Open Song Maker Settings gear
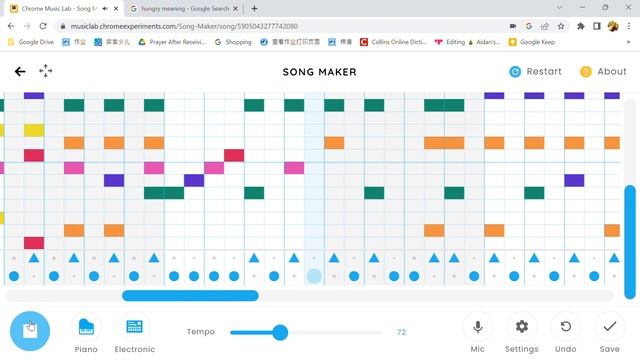 pos(522,332)
